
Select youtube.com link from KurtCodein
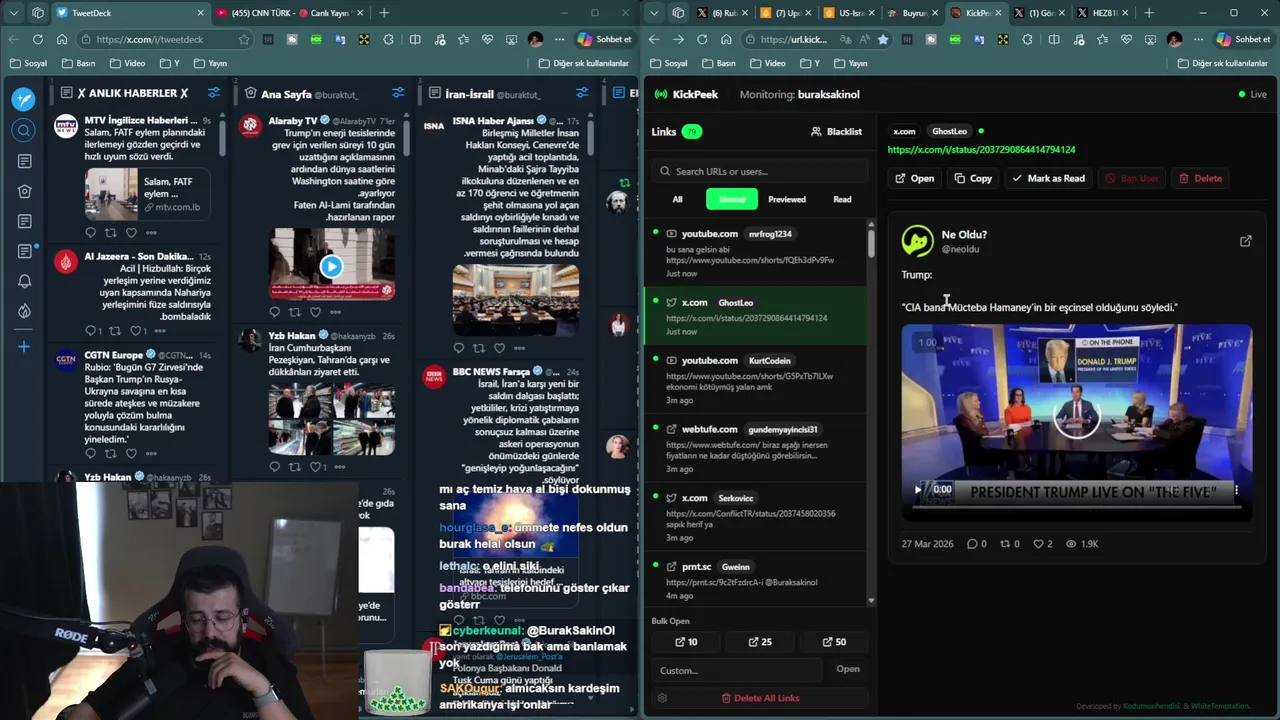pyautogui.click(x=756, y=380)
